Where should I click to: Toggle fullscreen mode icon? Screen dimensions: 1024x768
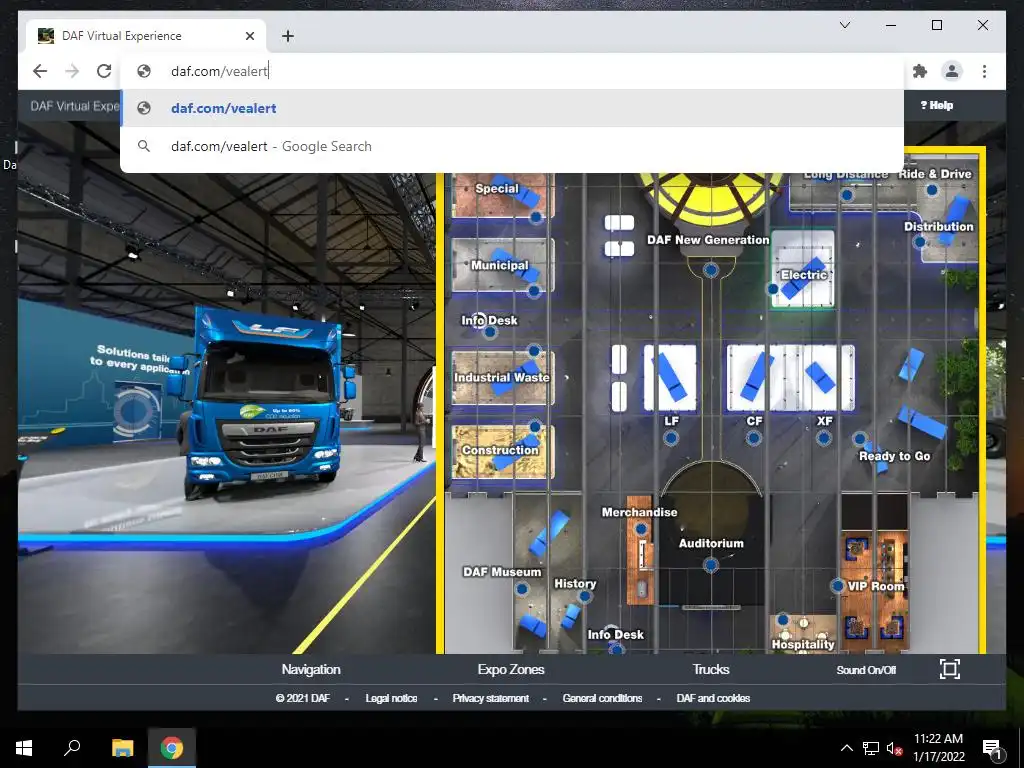(950, 669)
